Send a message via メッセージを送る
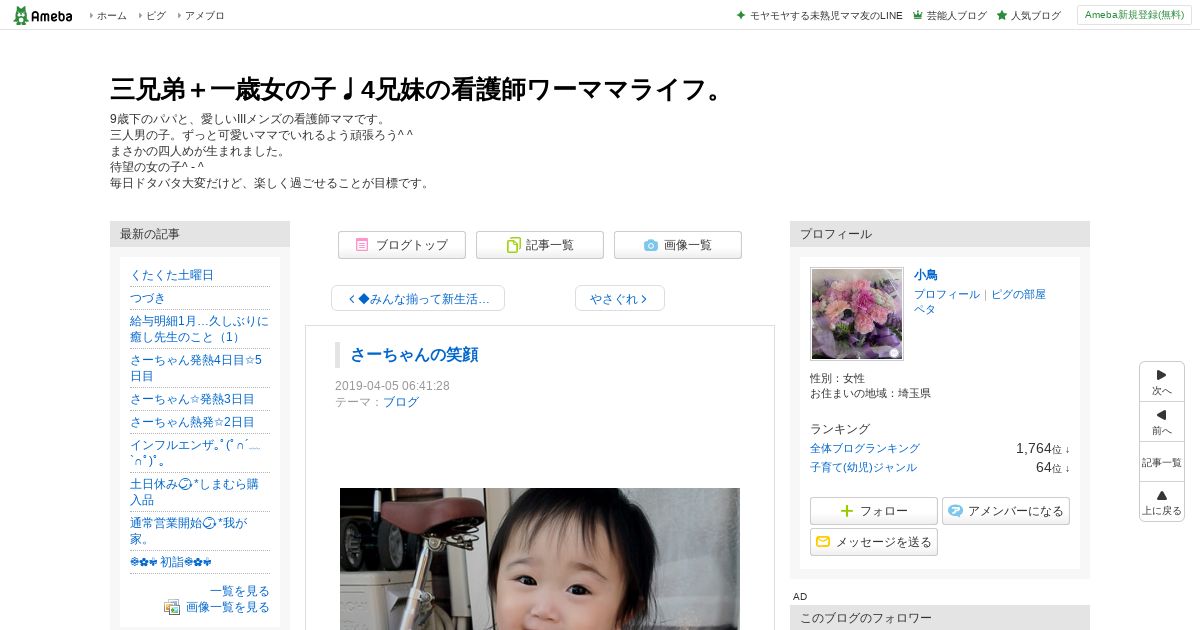This screenshot has width=1200, height=630. click(x=874, y=542)
